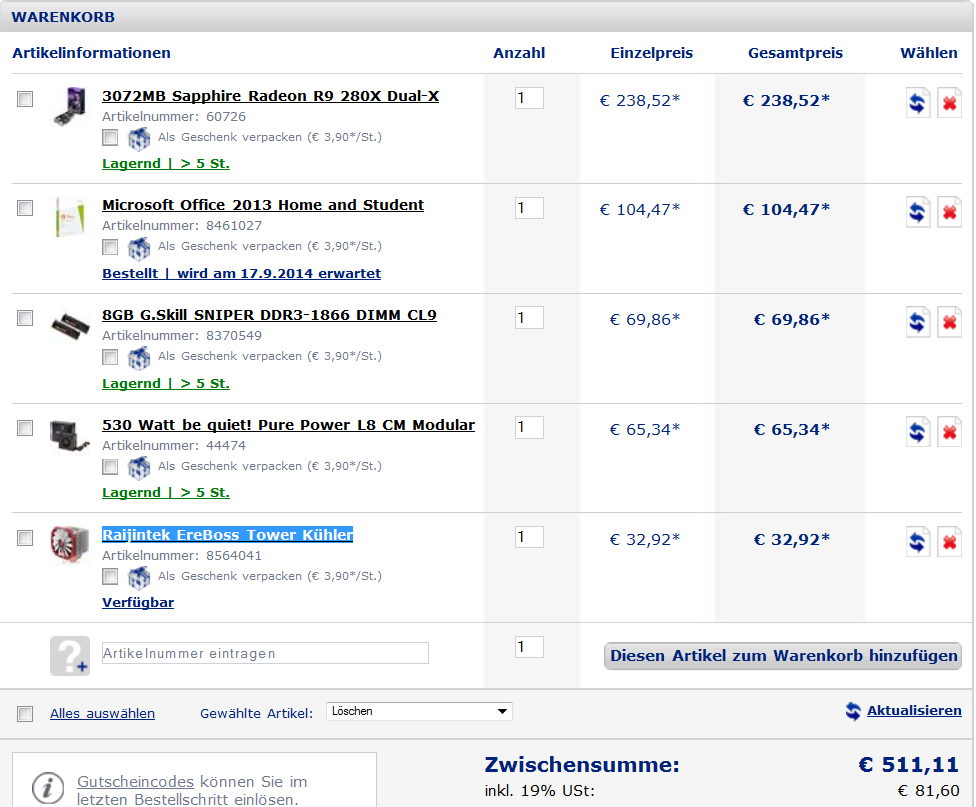This screenshot has height=807, width=976.
Task: Open the Gewählte Artikel Löschen dropdown
Action: coord(419,711)
